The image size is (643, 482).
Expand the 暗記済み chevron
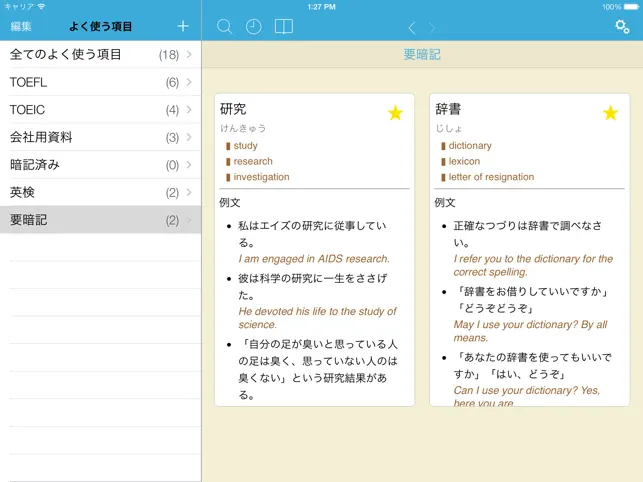click(x=189, y=164)
